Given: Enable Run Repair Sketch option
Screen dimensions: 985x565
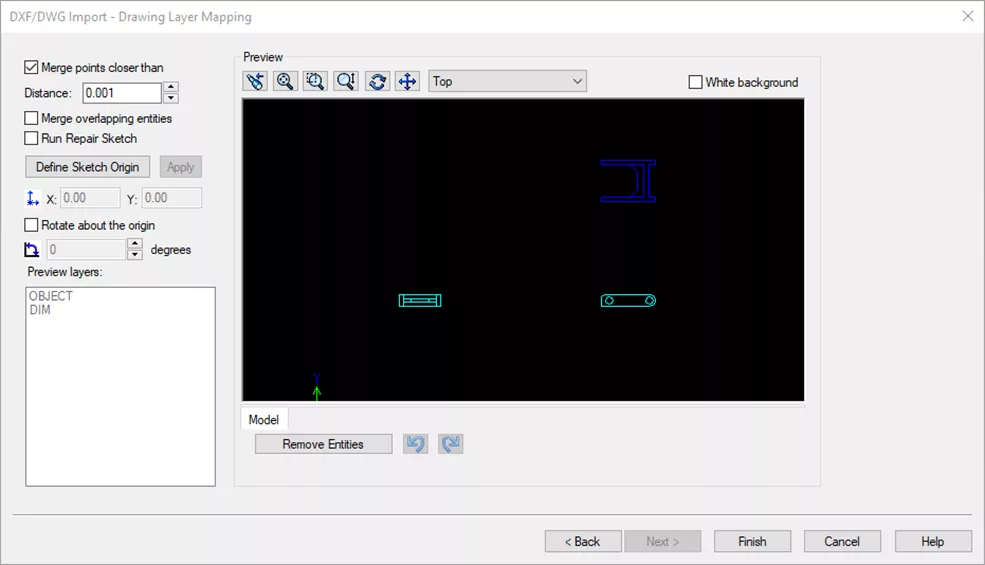Looking at the screenshot, I should click(x=31, y=138).
